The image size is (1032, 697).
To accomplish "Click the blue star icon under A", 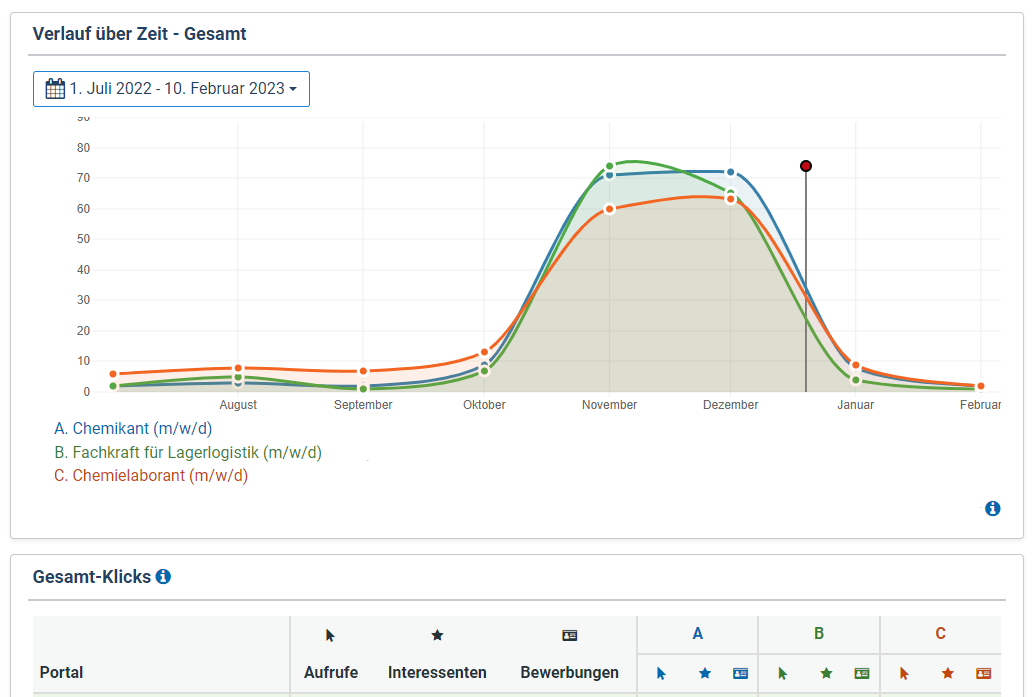I will click(x=704, y=674).
